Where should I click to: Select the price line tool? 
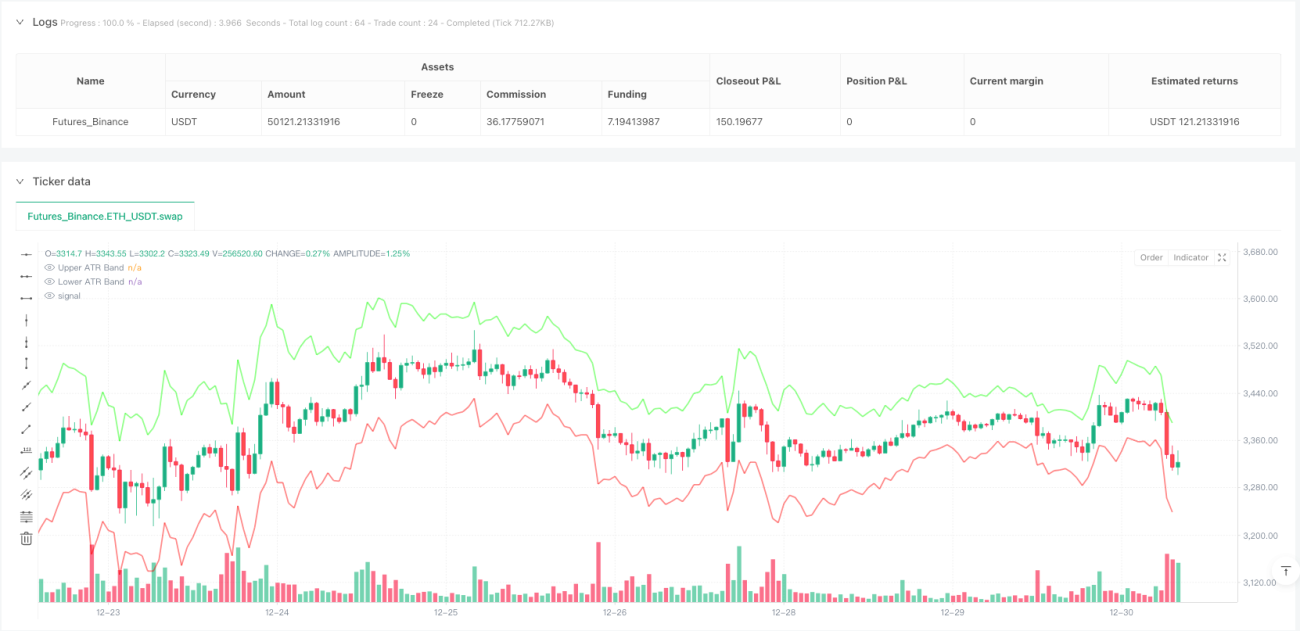(x=26, y=451)
